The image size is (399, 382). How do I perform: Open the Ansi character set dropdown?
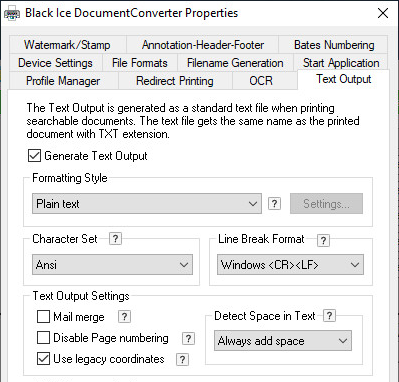[112, 265]
